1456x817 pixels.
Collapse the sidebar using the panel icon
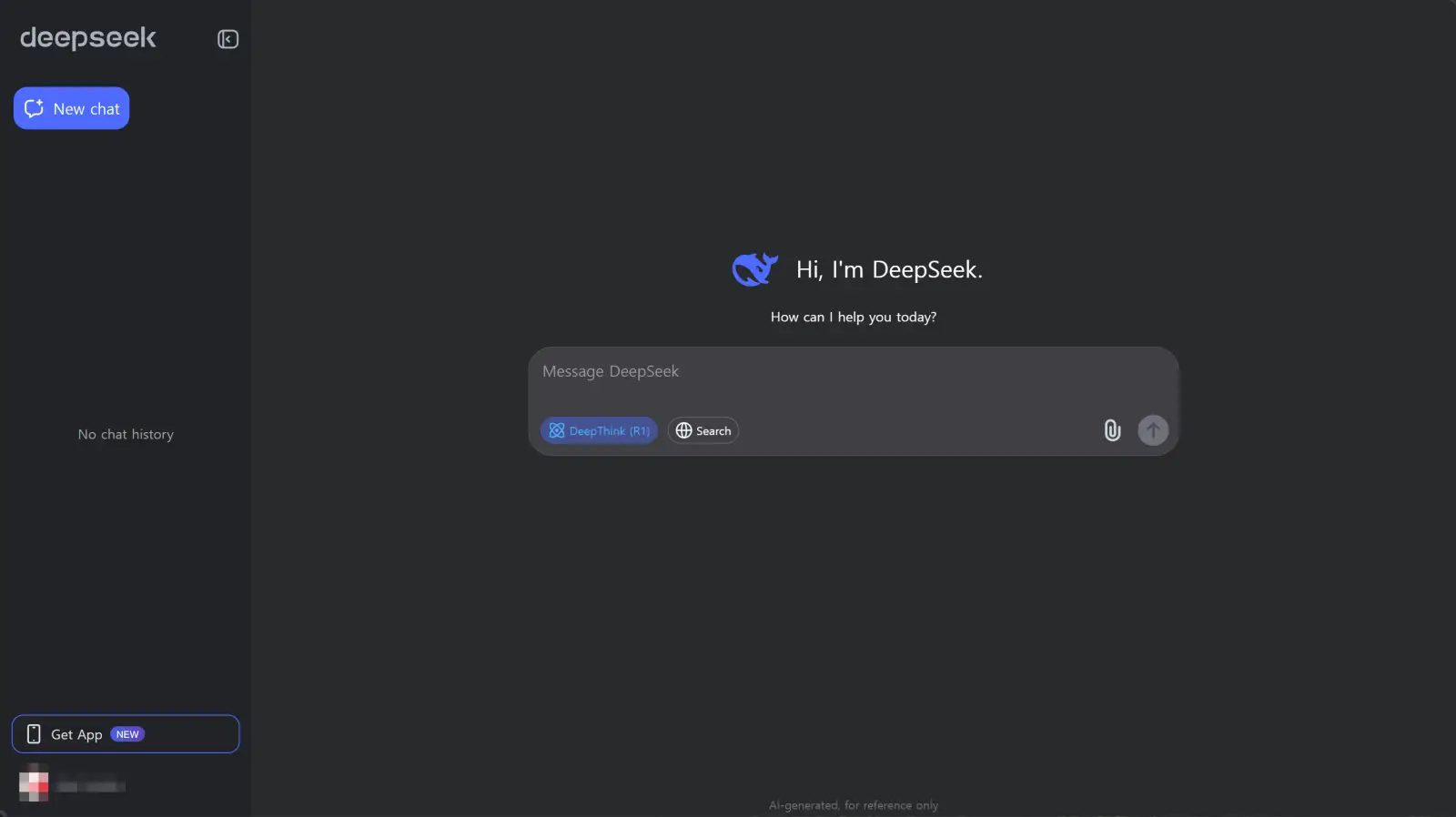[x=227, y=39]
